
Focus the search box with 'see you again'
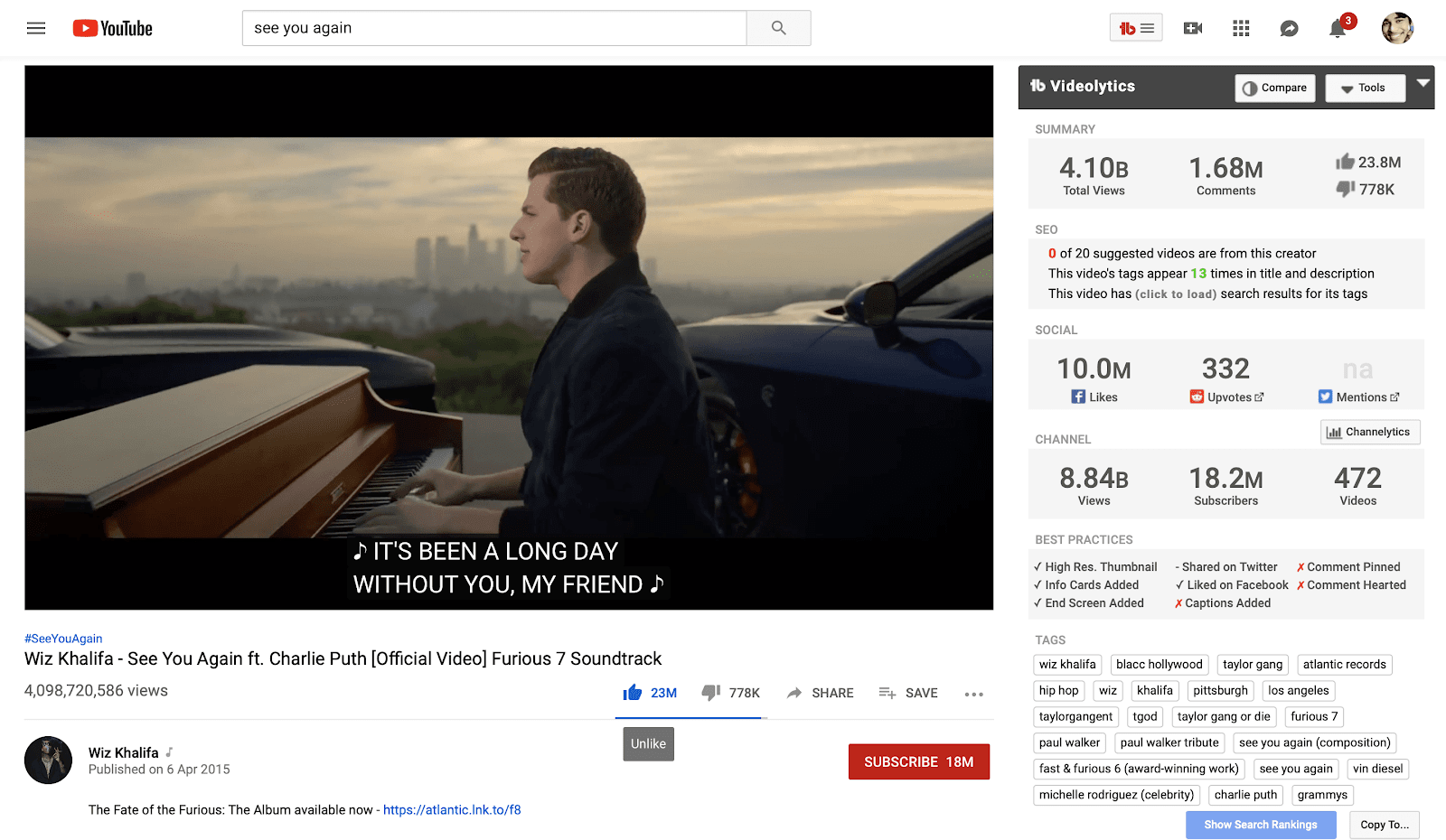pyautogui.click(x=494, y=28)
